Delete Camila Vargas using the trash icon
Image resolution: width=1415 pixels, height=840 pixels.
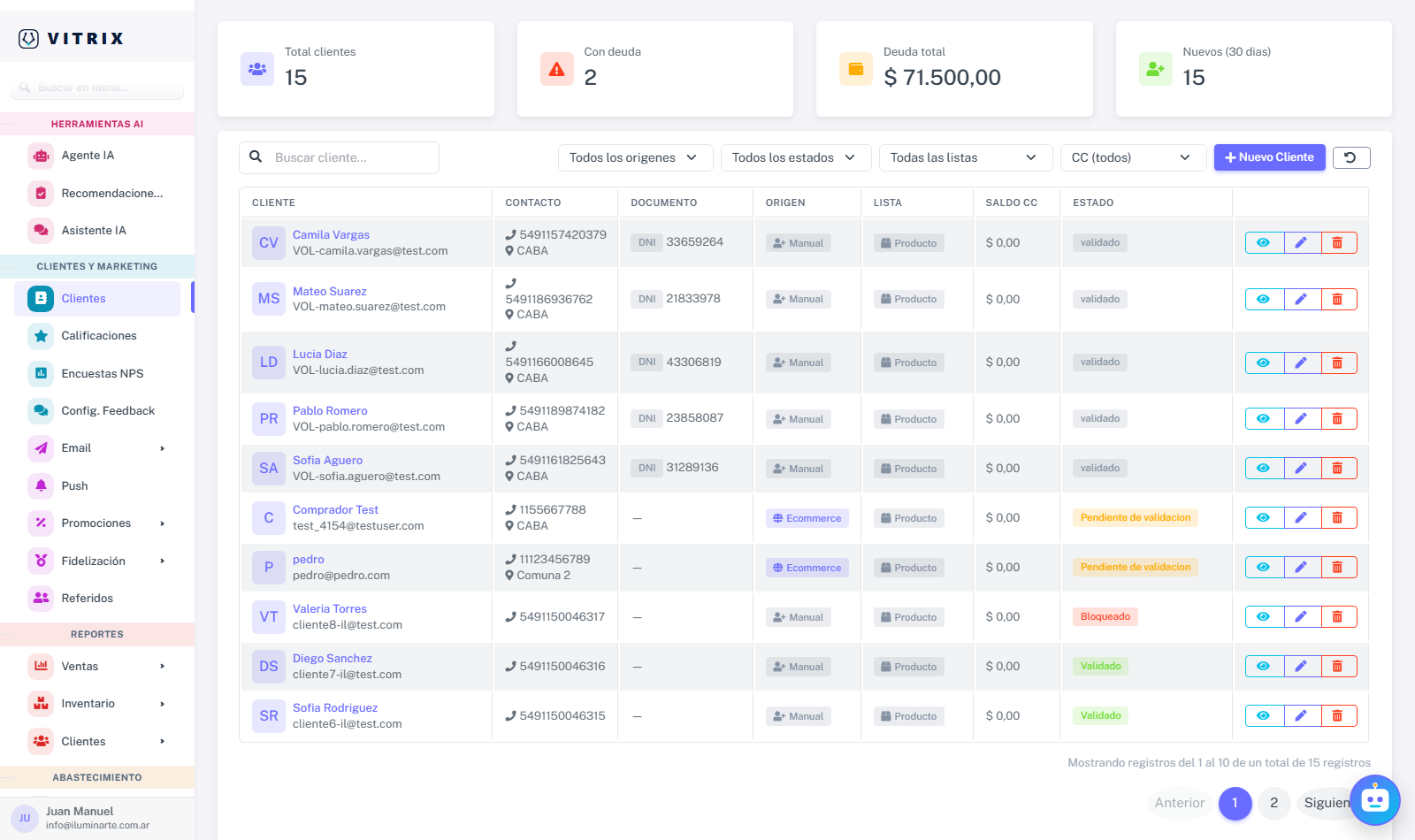1338,243
